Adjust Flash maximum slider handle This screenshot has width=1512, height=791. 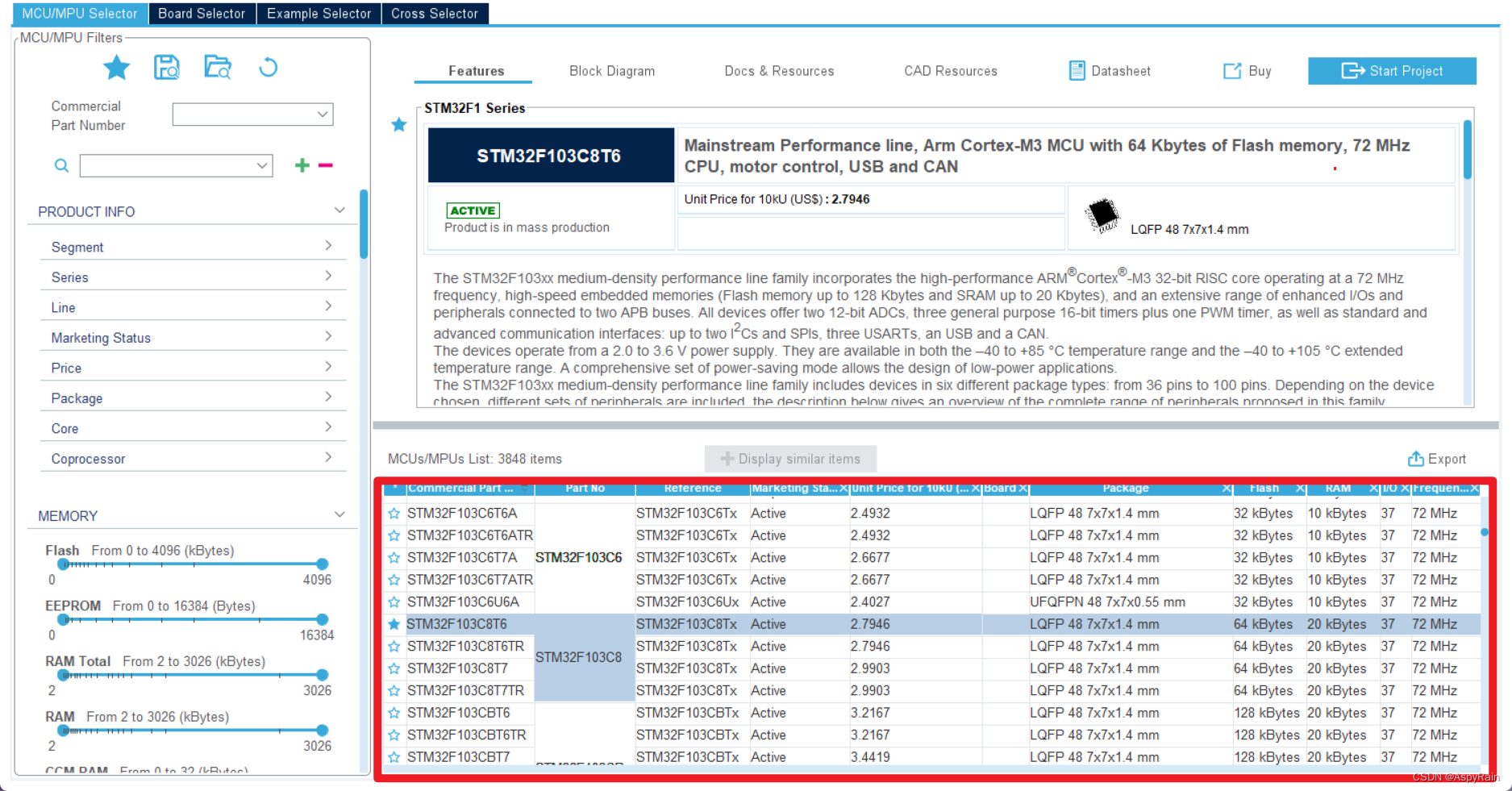coord(323,564)
